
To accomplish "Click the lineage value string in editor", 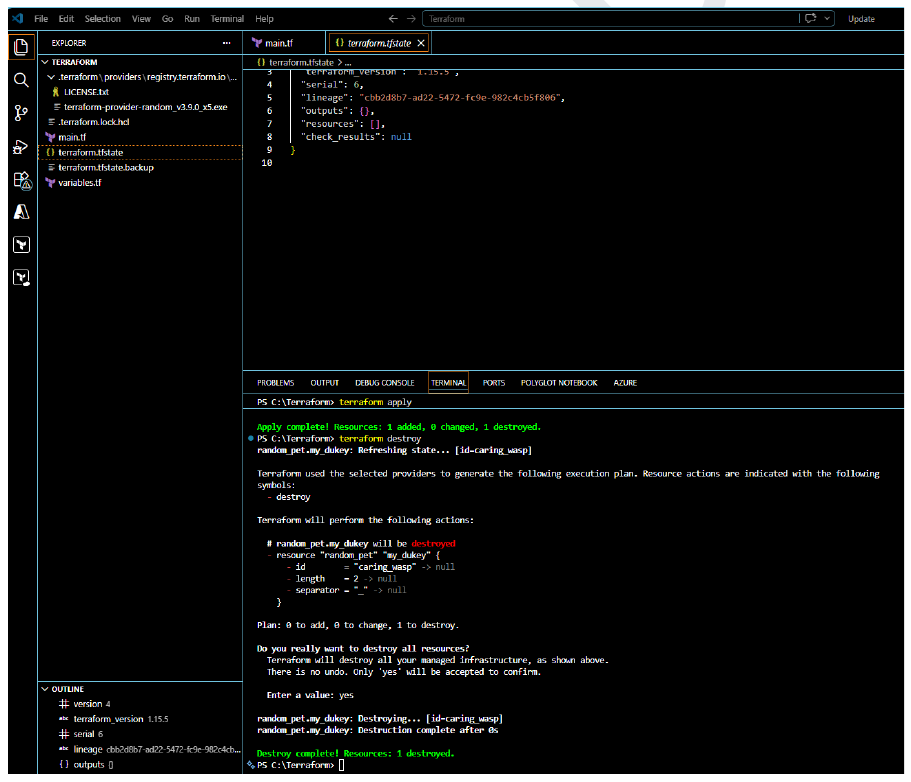I will tap(460, 98).
